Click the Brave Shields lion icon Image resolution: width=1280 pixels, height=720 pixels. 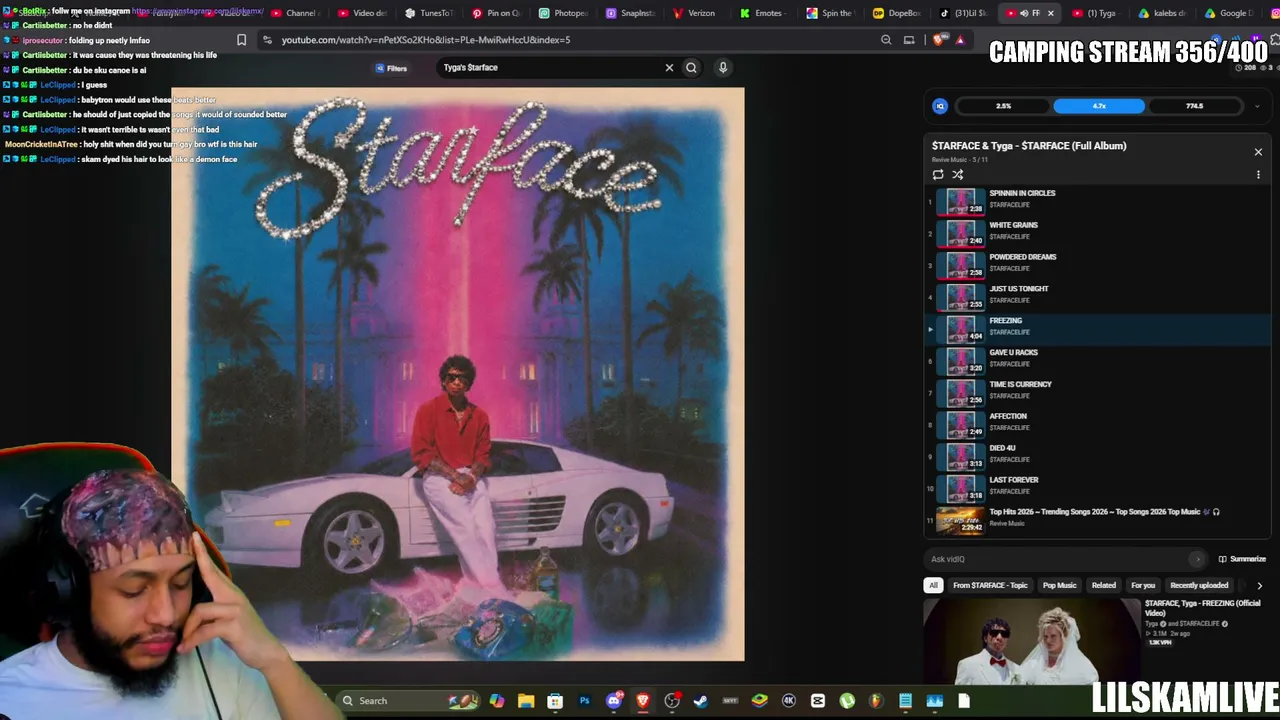(938, 40)
